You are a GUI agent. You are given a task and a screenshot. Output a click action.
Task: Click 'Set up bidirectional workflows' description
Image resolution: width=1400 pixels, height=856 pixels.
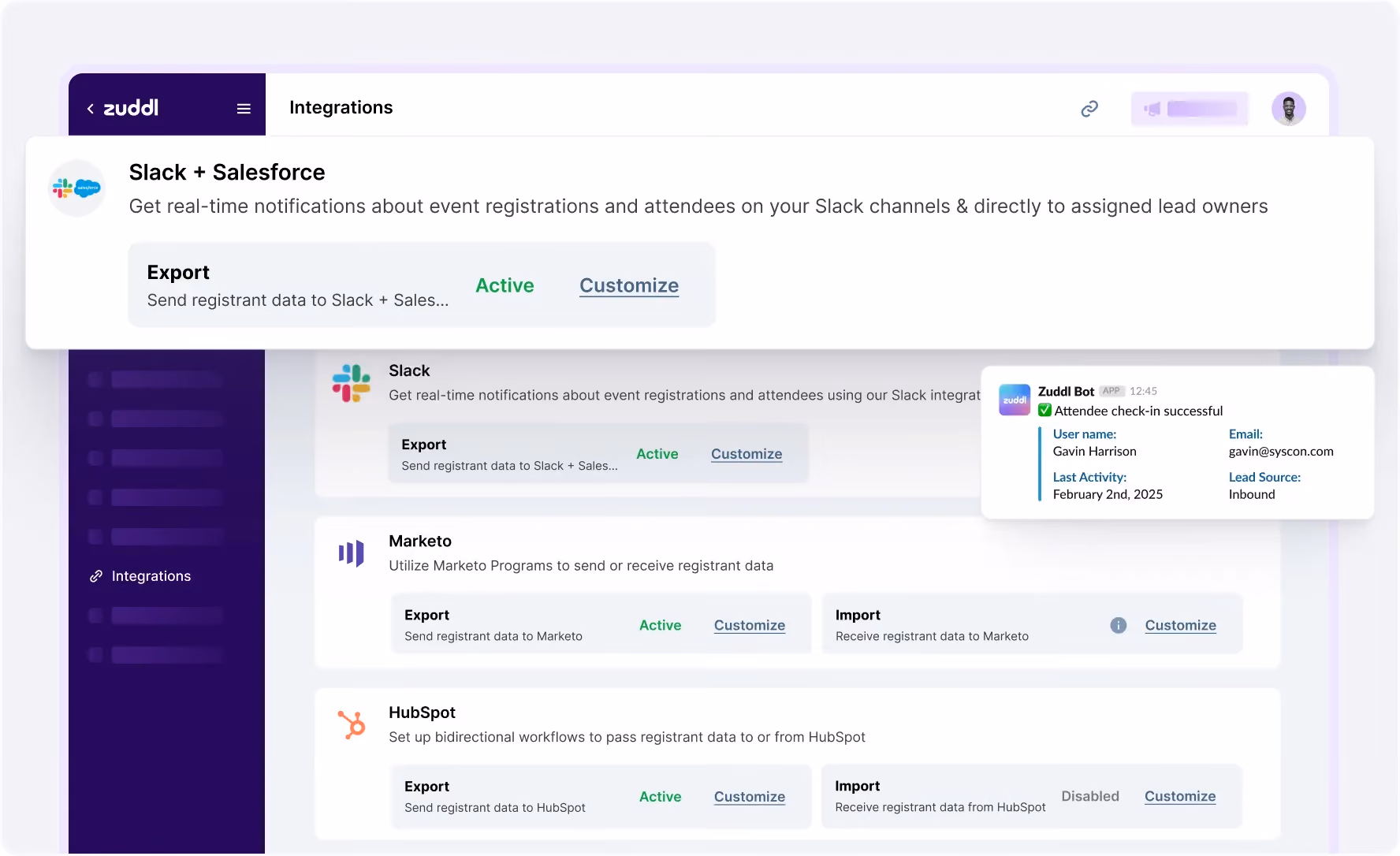coord(627,737)
